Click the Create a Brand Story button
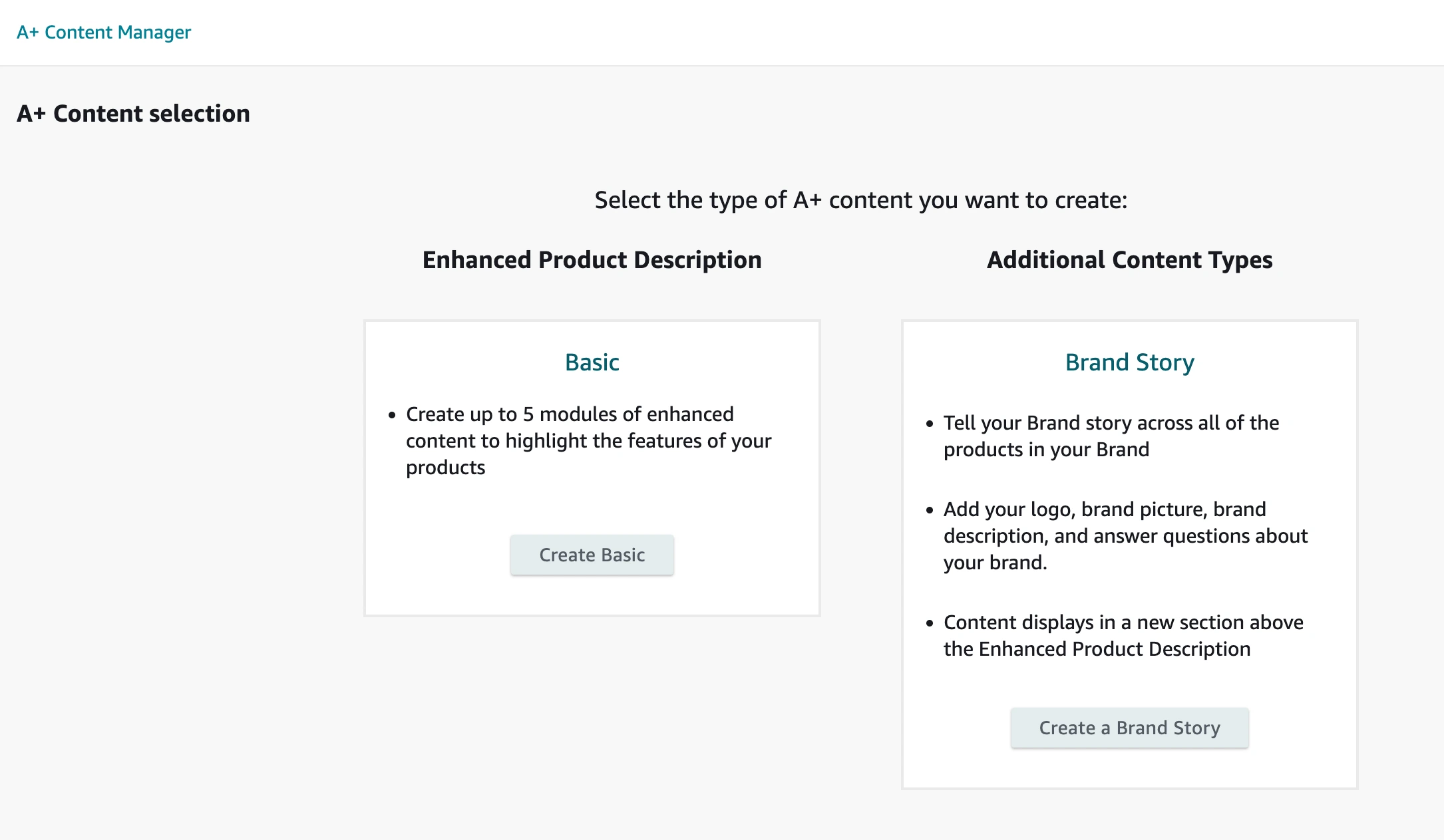The image size is (1444, 840). pyautogui.click(x=1129, y=728)
